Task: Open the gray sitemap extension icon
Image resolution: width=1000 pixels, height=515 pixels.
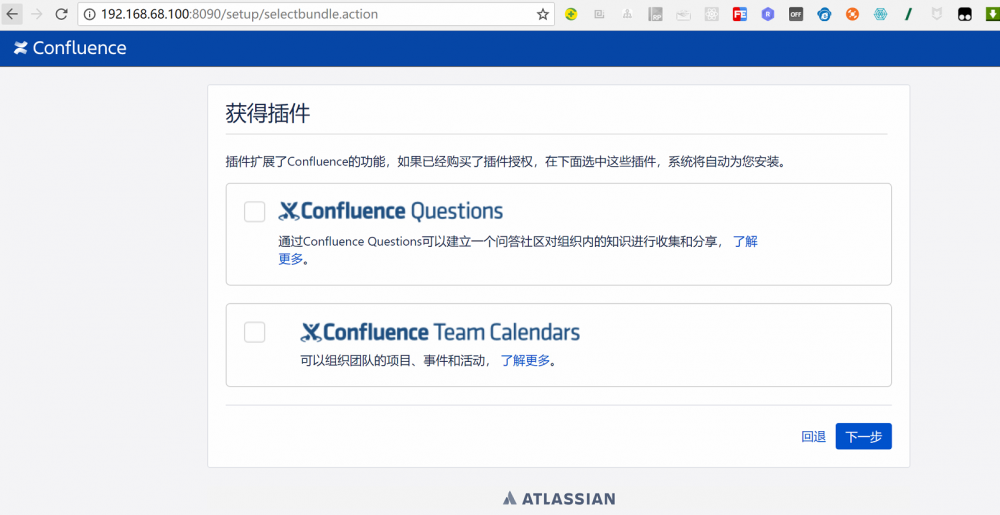Action: pyautogui.click(x=627, y=14)
